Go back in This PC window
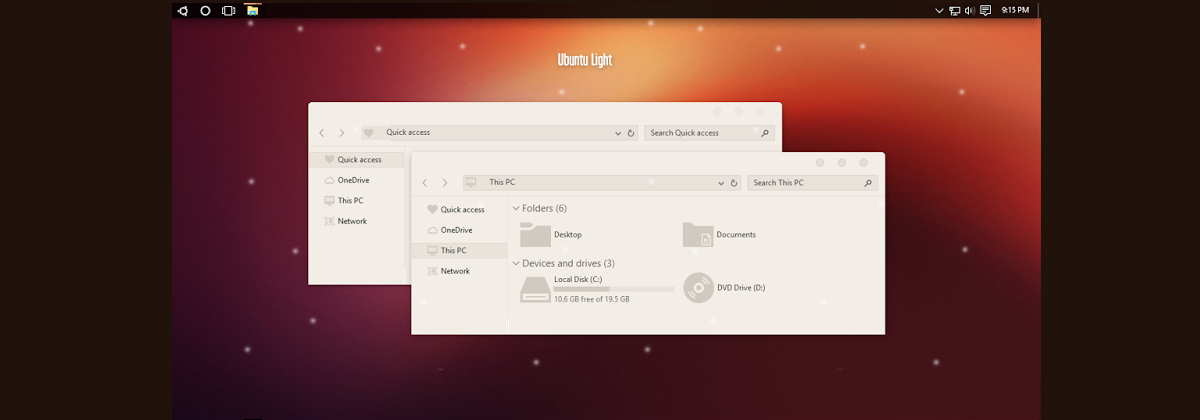The height and width of the screenshot is (420, 1200). pyautogui.click(x=425, y=183)
